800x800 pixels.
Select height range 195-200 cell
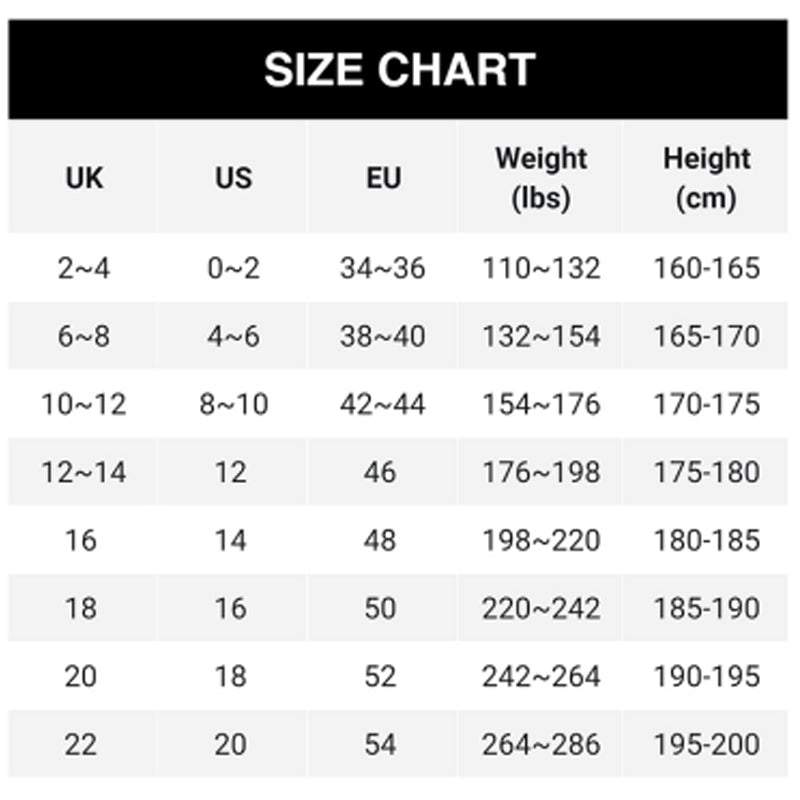pyautogui.click(x=706, y=744)
